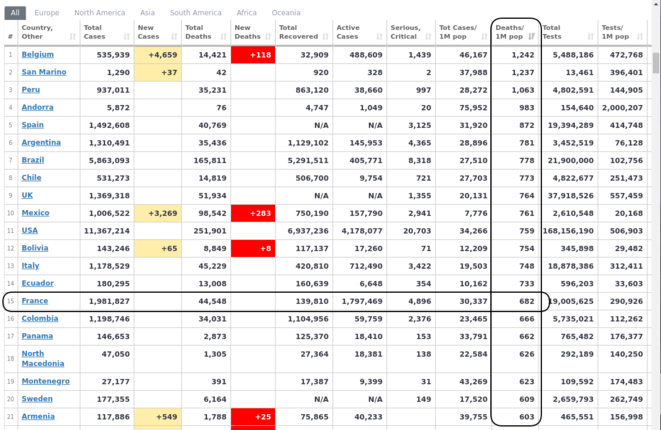Sort by Serious, Critical sort icon
This screenshot has width=661, height=430.
coord(428,37)
